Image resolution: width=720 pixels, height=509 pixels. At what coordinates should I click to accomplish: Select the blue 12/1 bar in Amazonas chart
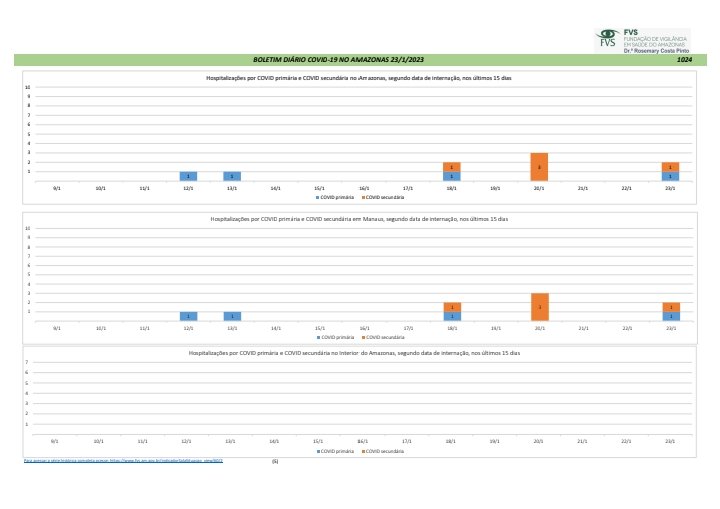point(188,176)
